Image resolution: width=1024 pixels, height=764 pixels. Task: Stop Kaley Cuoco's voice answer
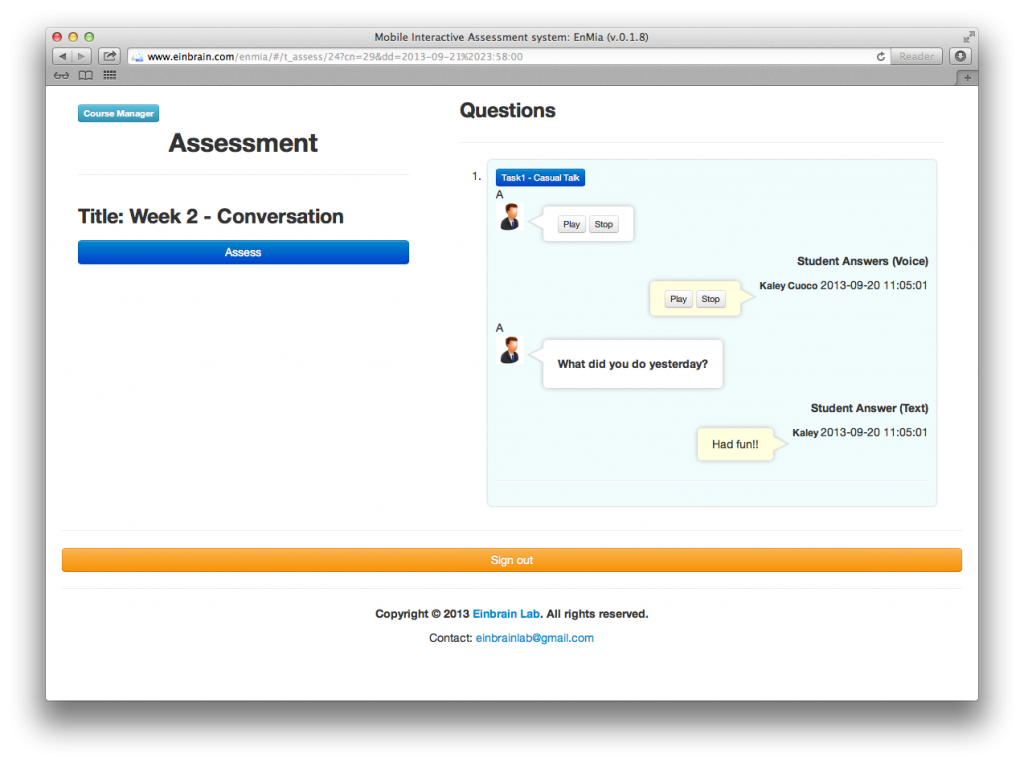(x=711, y=299)
